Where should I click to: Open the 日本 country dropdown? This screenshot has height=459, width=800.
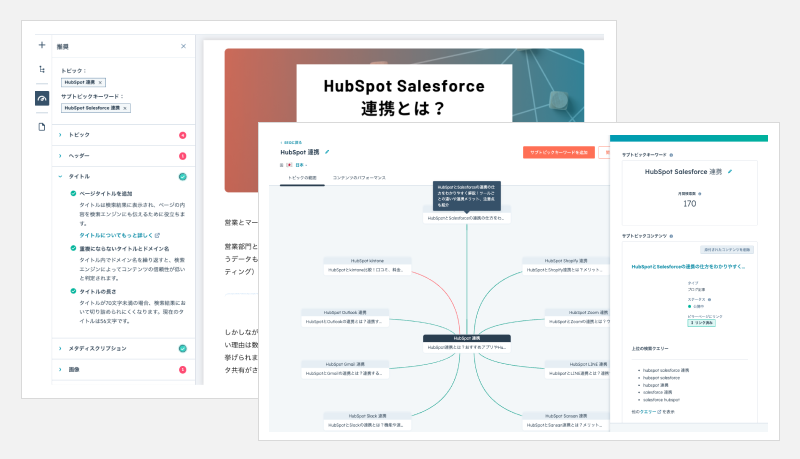pyautogui.click(x=302, y=165)
